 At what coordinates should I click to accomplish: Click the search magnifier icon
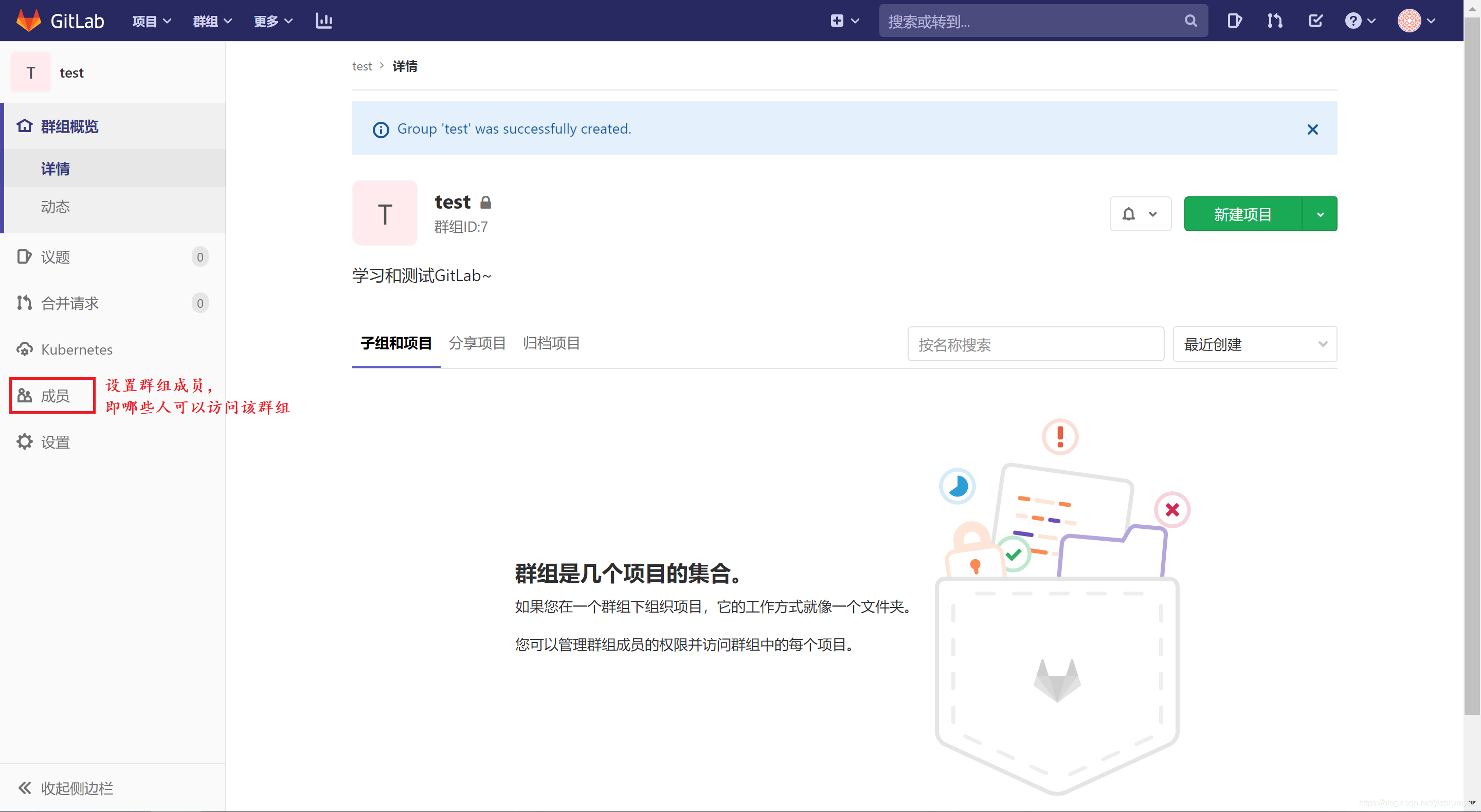(x=1190, y=21)
